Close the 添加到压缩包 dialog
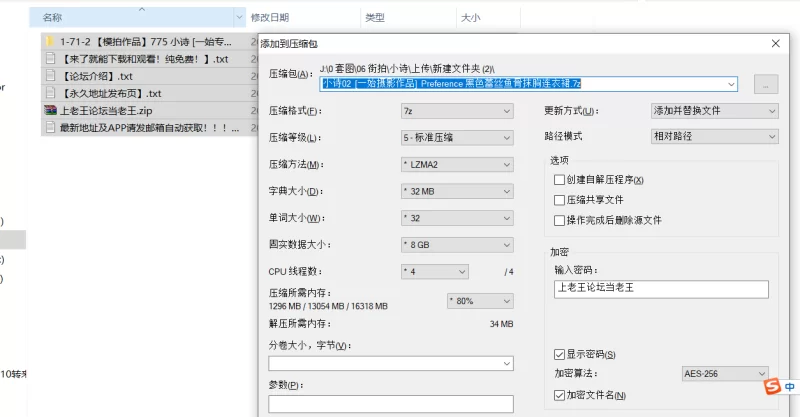Image resolution: width=800 pixels, height=417 pixels. tap(776, 44)
